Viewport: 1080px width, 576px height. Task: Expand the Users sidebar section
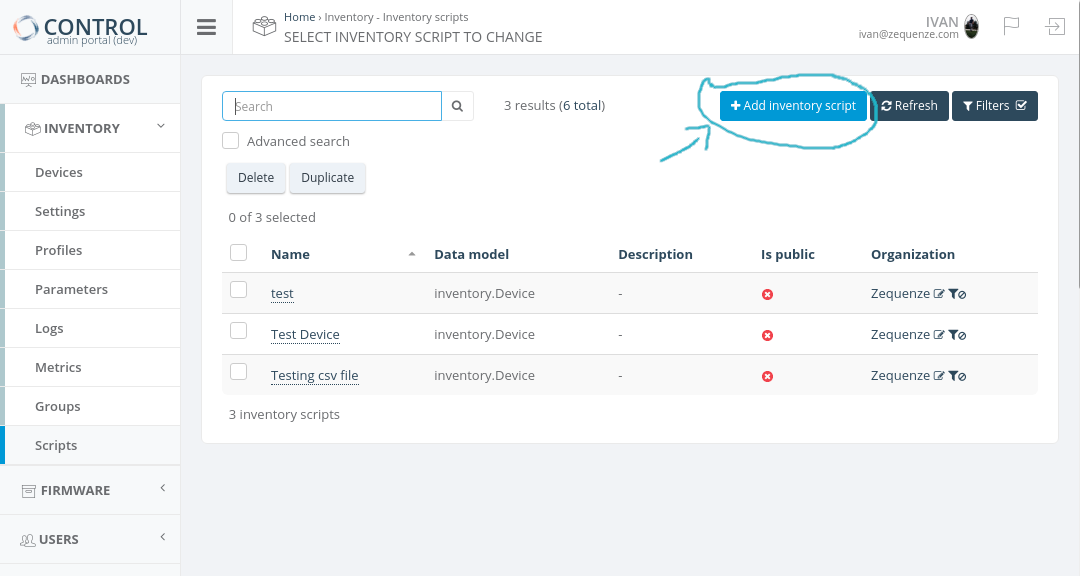click(x=162, y=537)
